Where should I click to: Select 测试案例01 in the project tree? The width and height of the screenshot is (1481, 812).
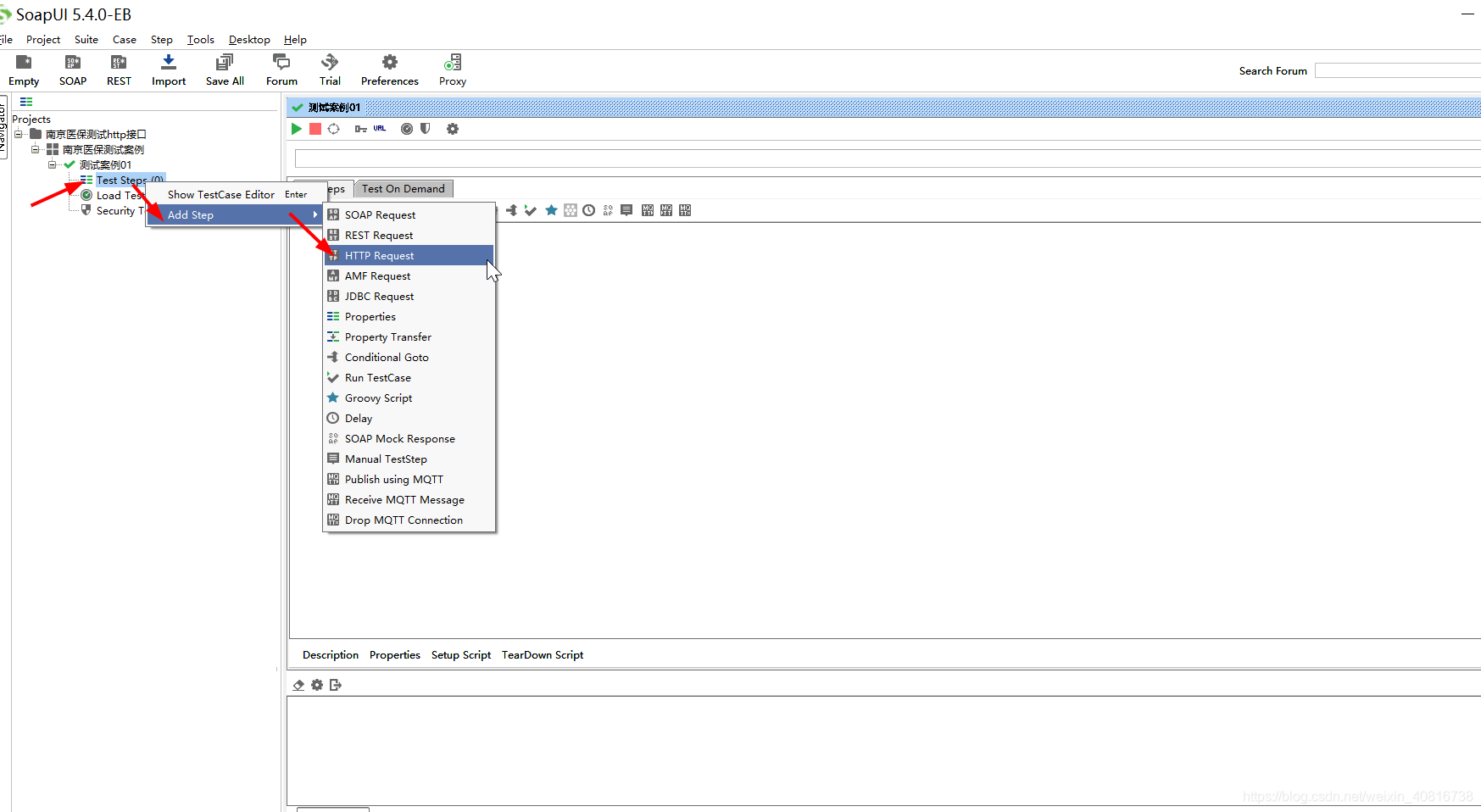click(x=105, y=164)
